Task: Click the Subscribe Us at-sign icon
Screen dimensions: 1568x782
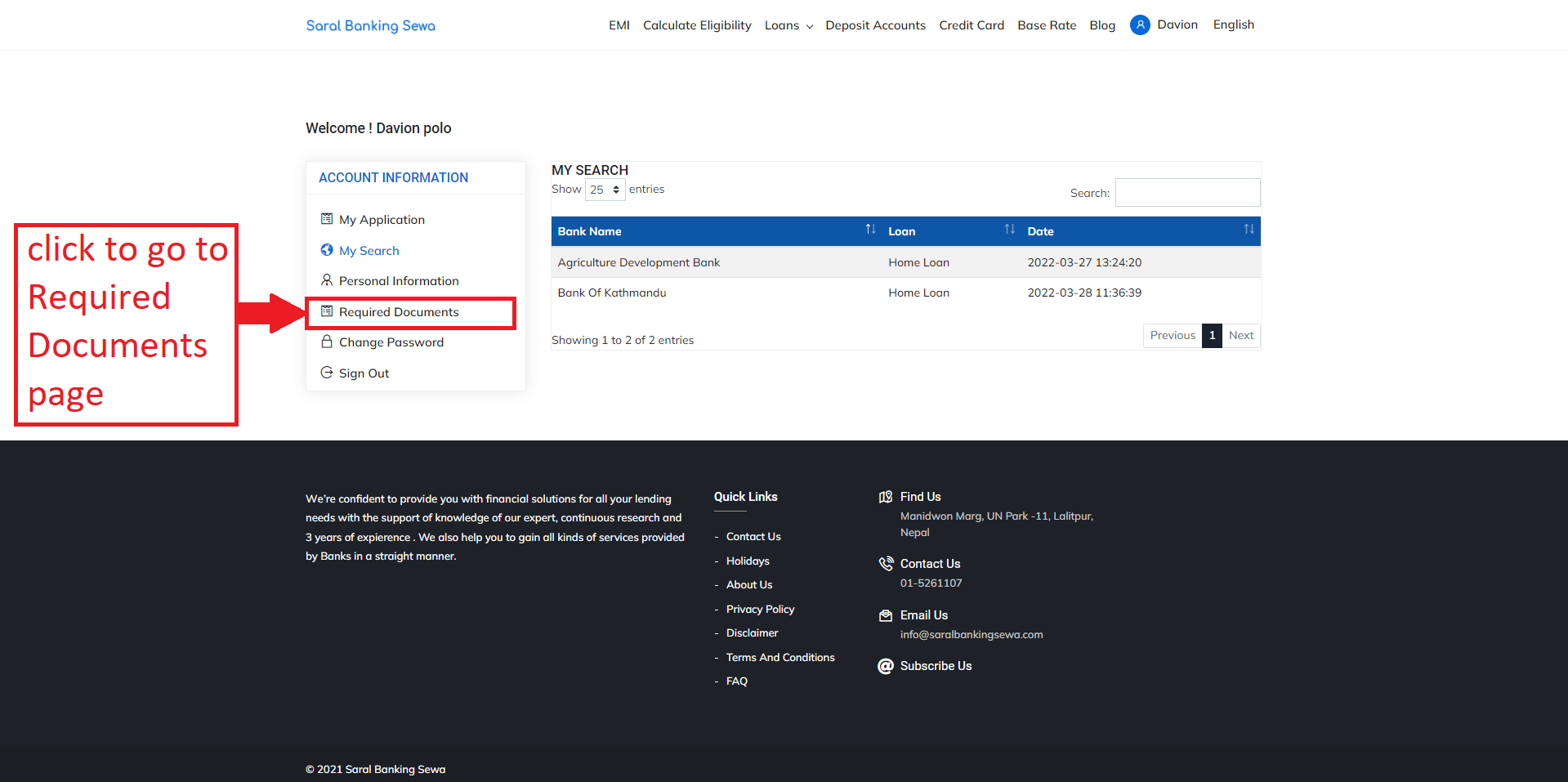Action: pos(886,666)
